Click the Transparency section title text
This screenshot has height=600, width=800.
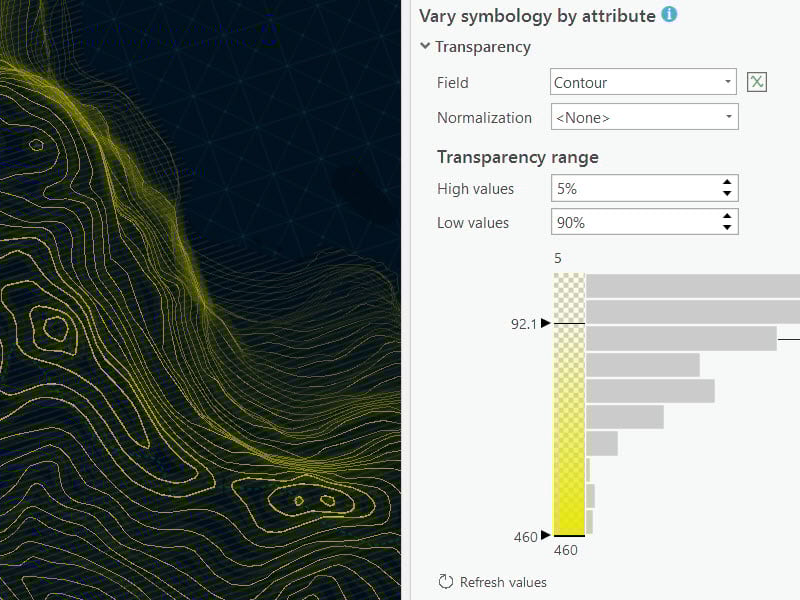[483, 47]
